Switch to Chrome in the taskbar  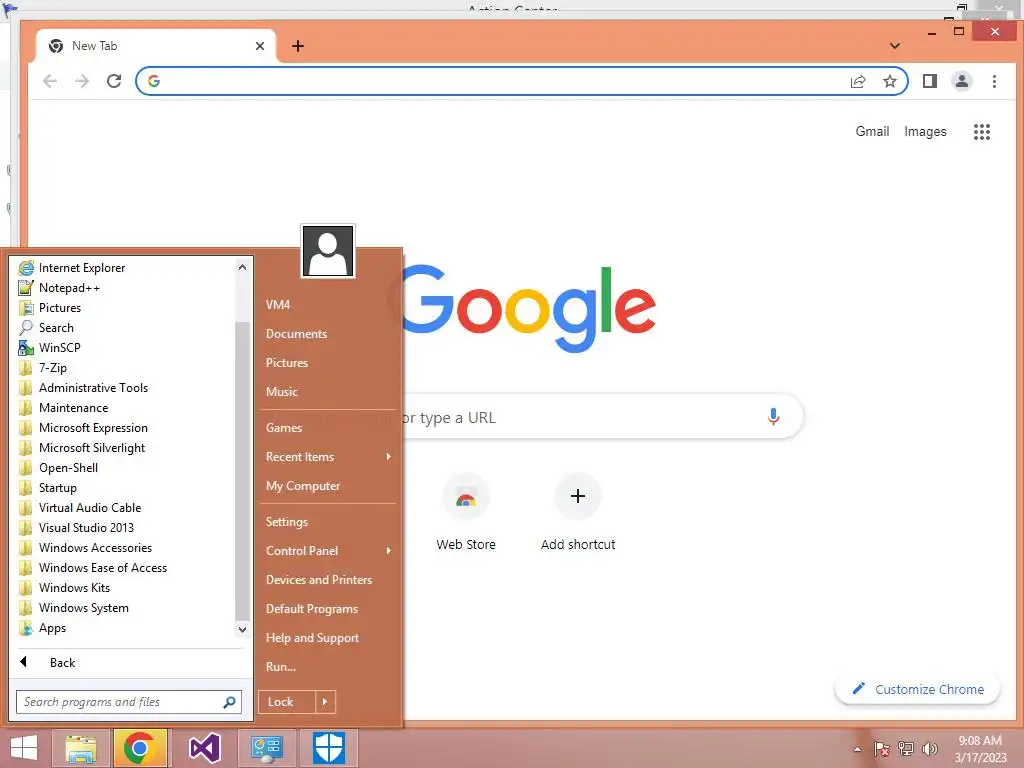140,748
